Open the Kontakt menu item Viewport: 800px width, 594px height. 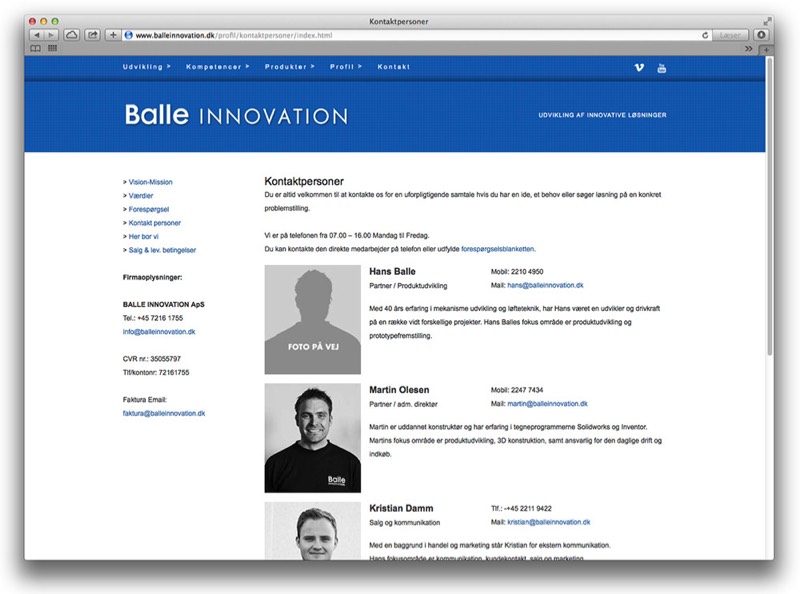[x=393, y=67]
